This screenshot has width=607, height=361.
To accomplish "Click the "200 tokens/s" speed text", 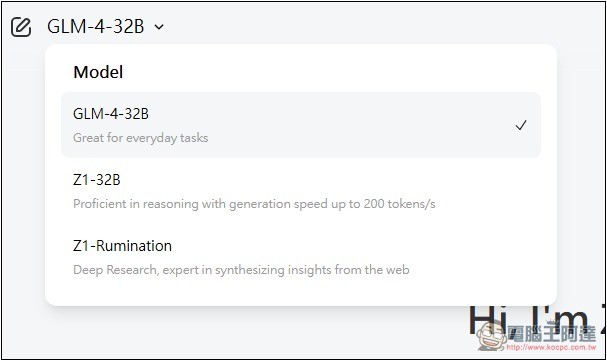I will (399, 204).
